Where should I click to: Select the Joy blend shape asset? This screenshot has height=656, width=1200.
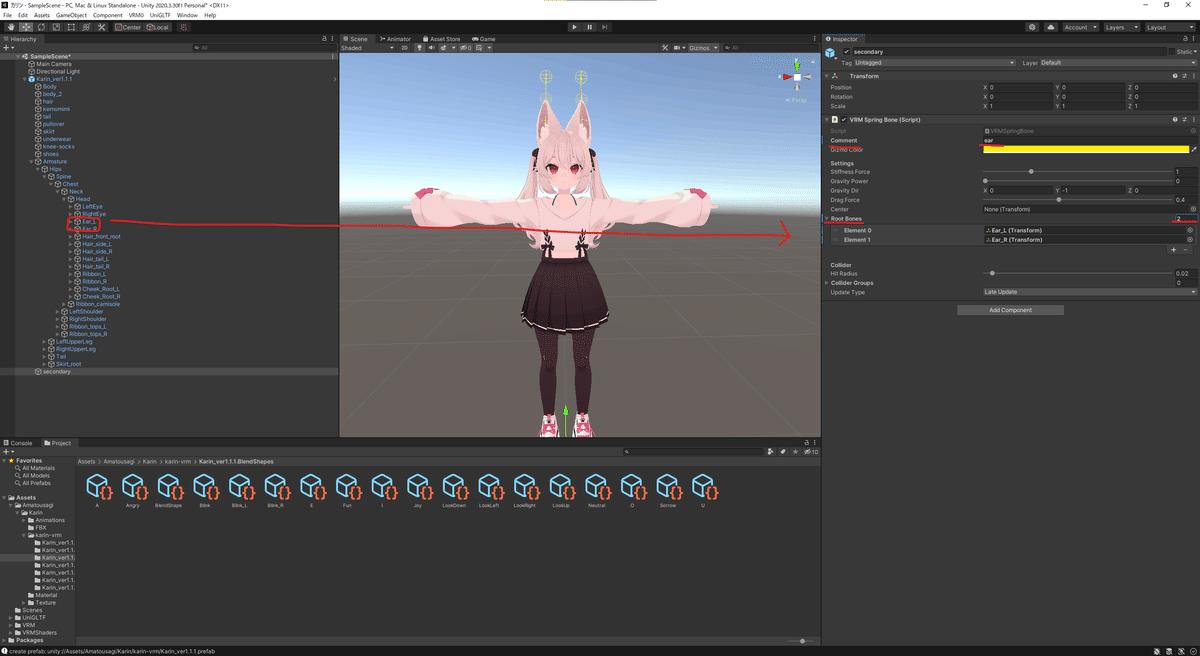[x=418, y=490]
